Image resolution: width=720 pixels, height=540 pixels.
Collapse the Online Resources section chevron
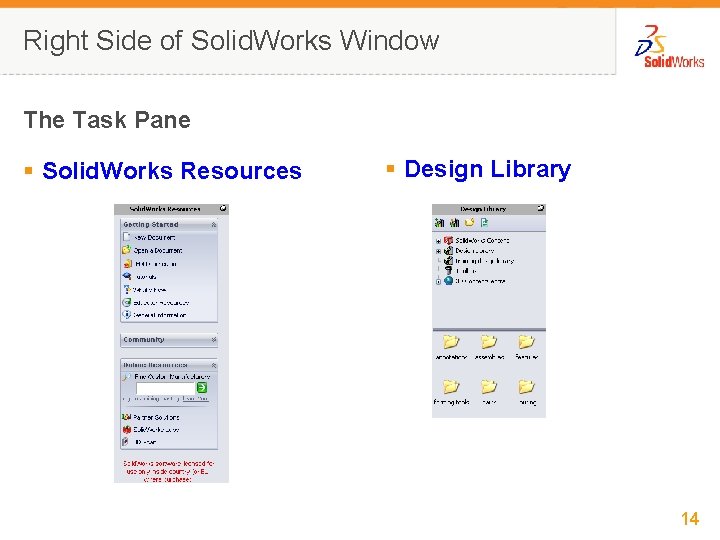coord(214,366)
